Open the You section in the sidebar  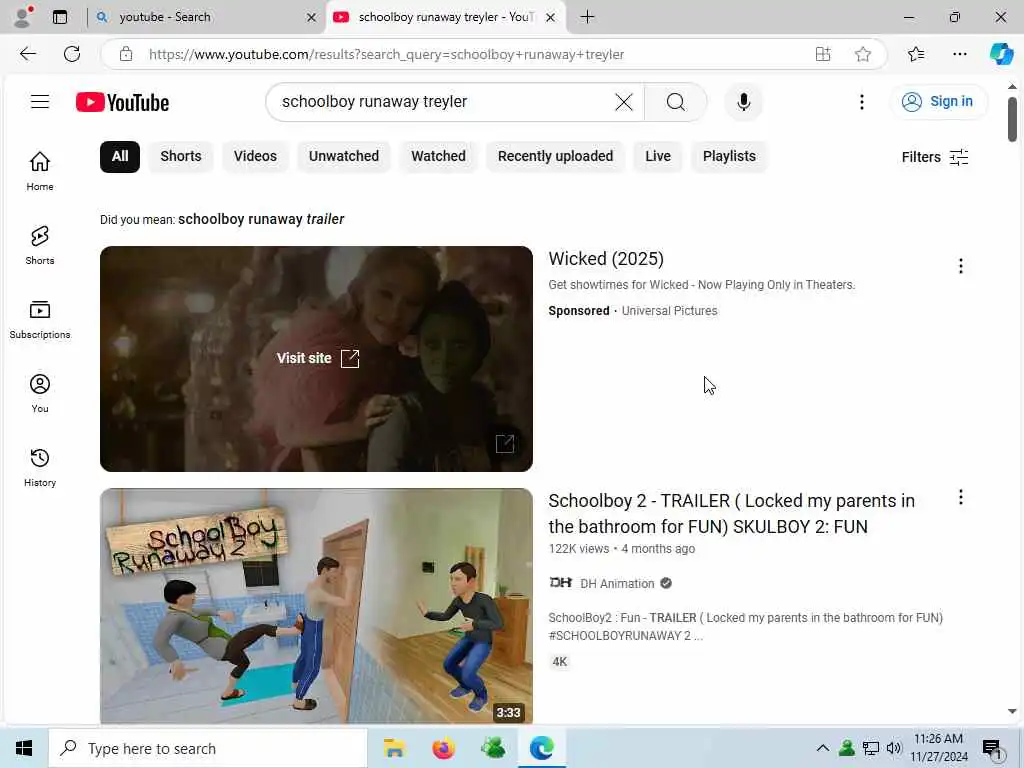point(40,393)
